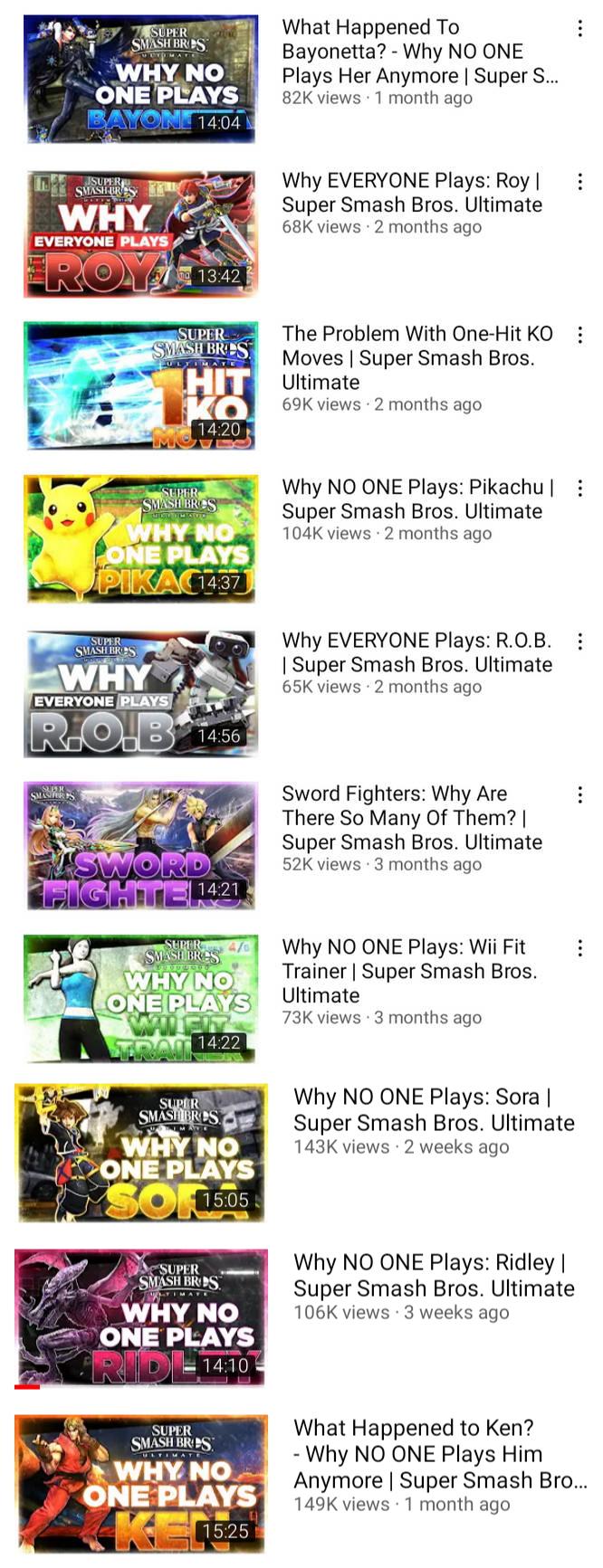This screenshot has height=1568, width=603.
Task: Open the Ken video thumbnail
Action: [x=141, y=1485]
